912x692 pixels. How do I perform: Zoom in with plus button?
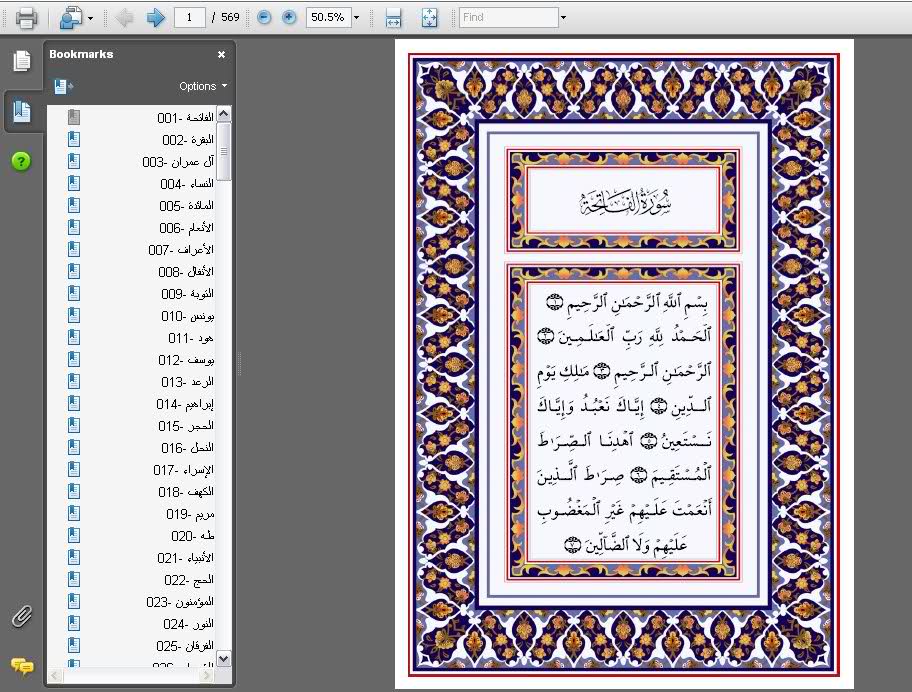[x=289, y=17]
